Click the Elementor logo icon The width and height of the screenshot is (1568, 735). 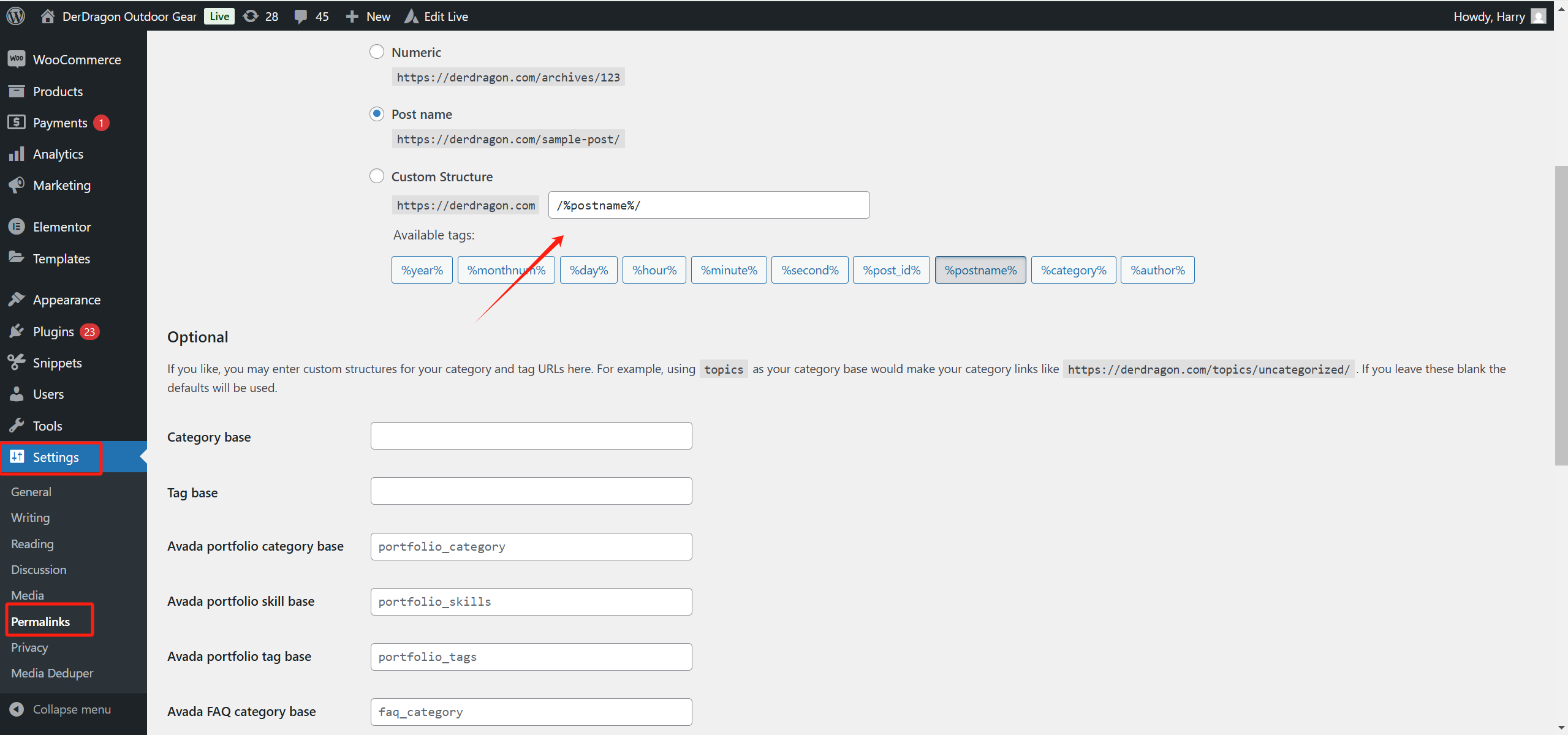point(17,227)
